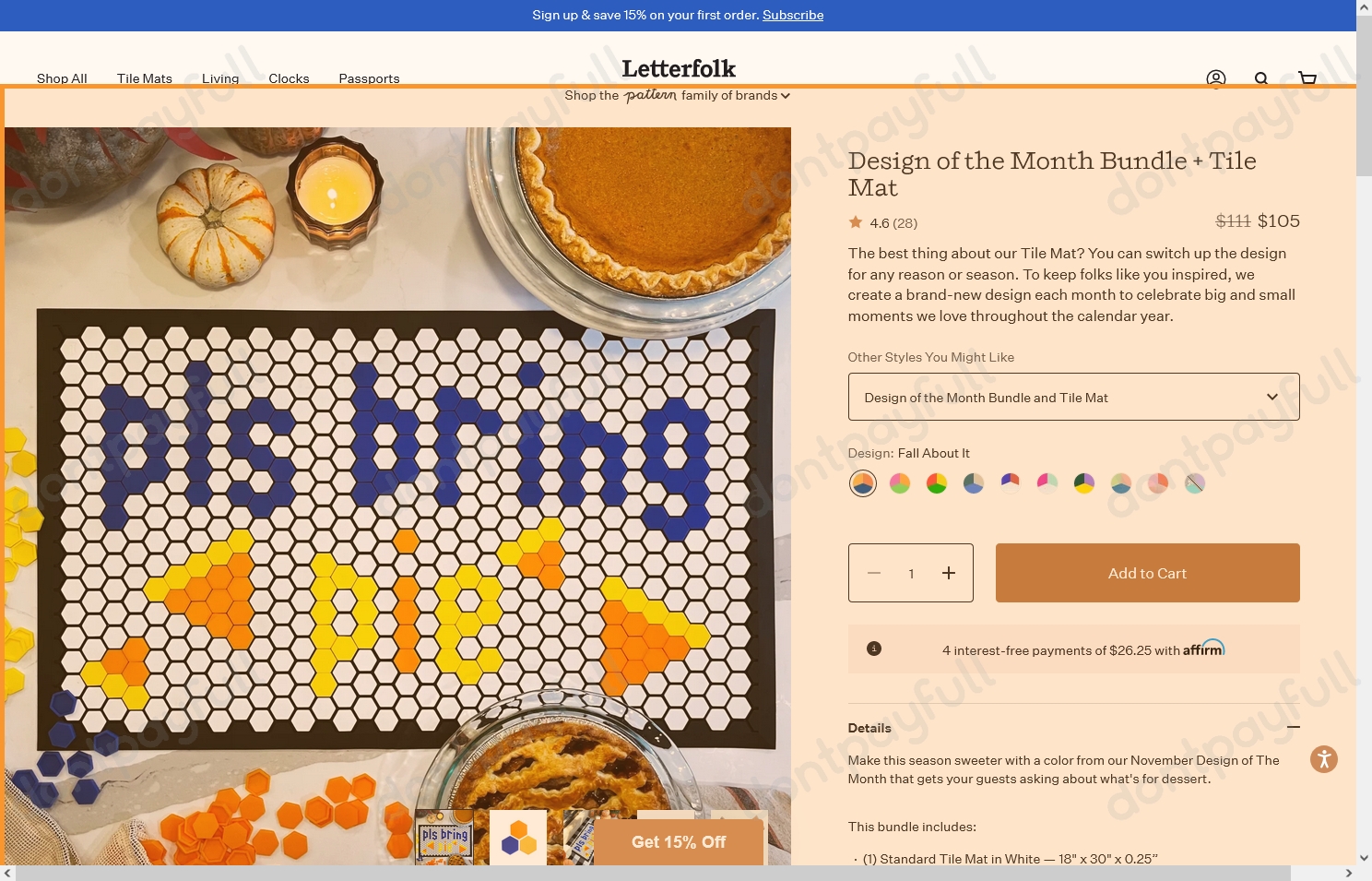Open the Tile Mats menu
Screen dimensions: 1372x881
pos(144,78)
